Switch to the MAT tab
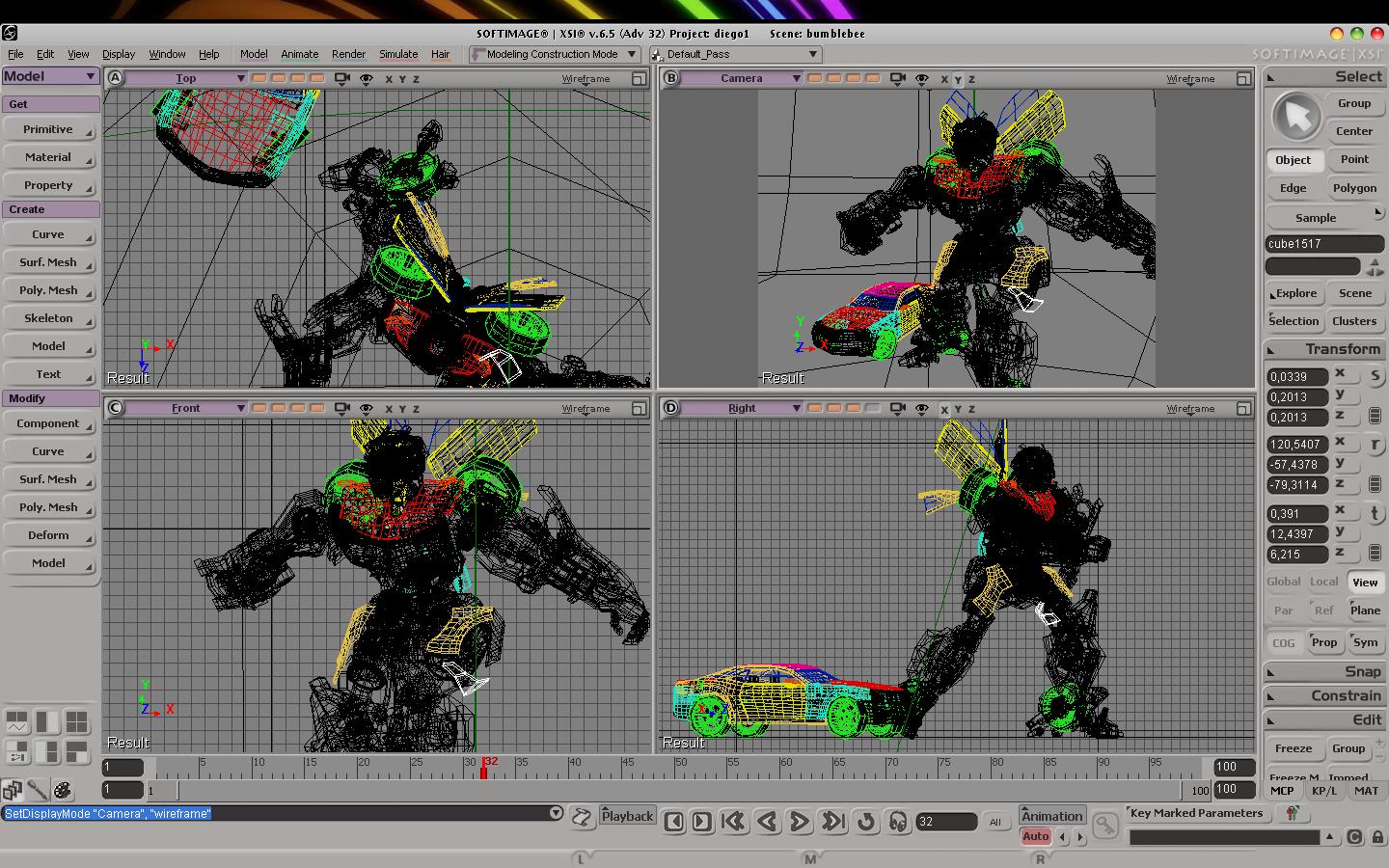 [1366, 790]
